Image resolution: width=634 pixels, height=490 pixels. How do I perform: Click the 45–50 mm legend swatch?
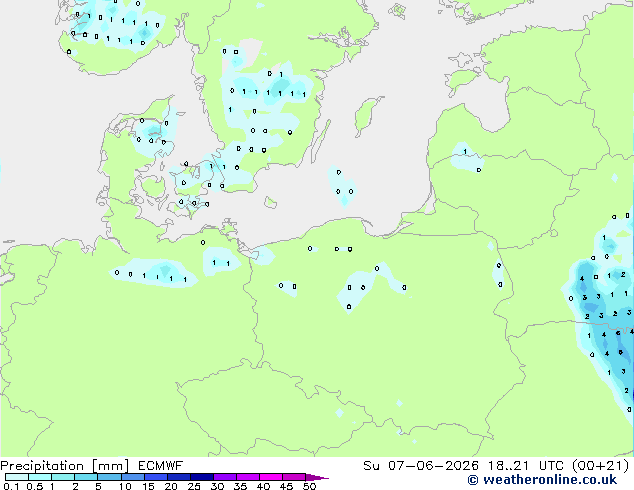(x=294, y=477)
